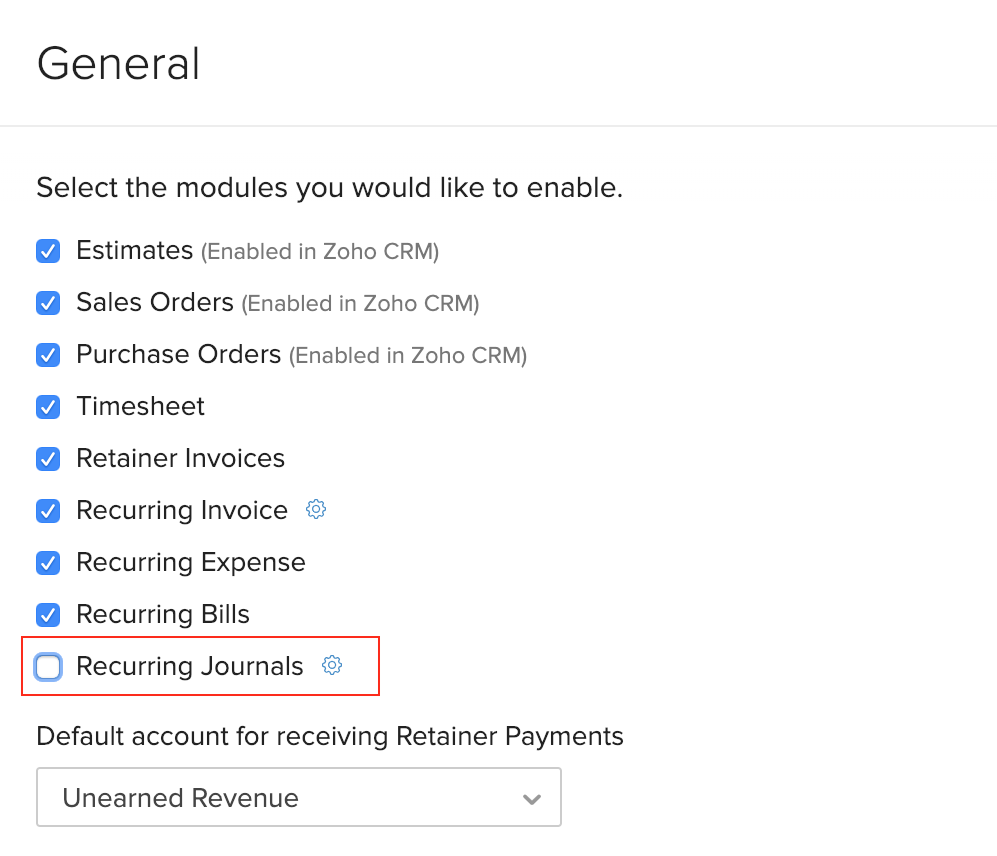Uncheck the Timesheet module checkbox

click(x=48, y=407)
